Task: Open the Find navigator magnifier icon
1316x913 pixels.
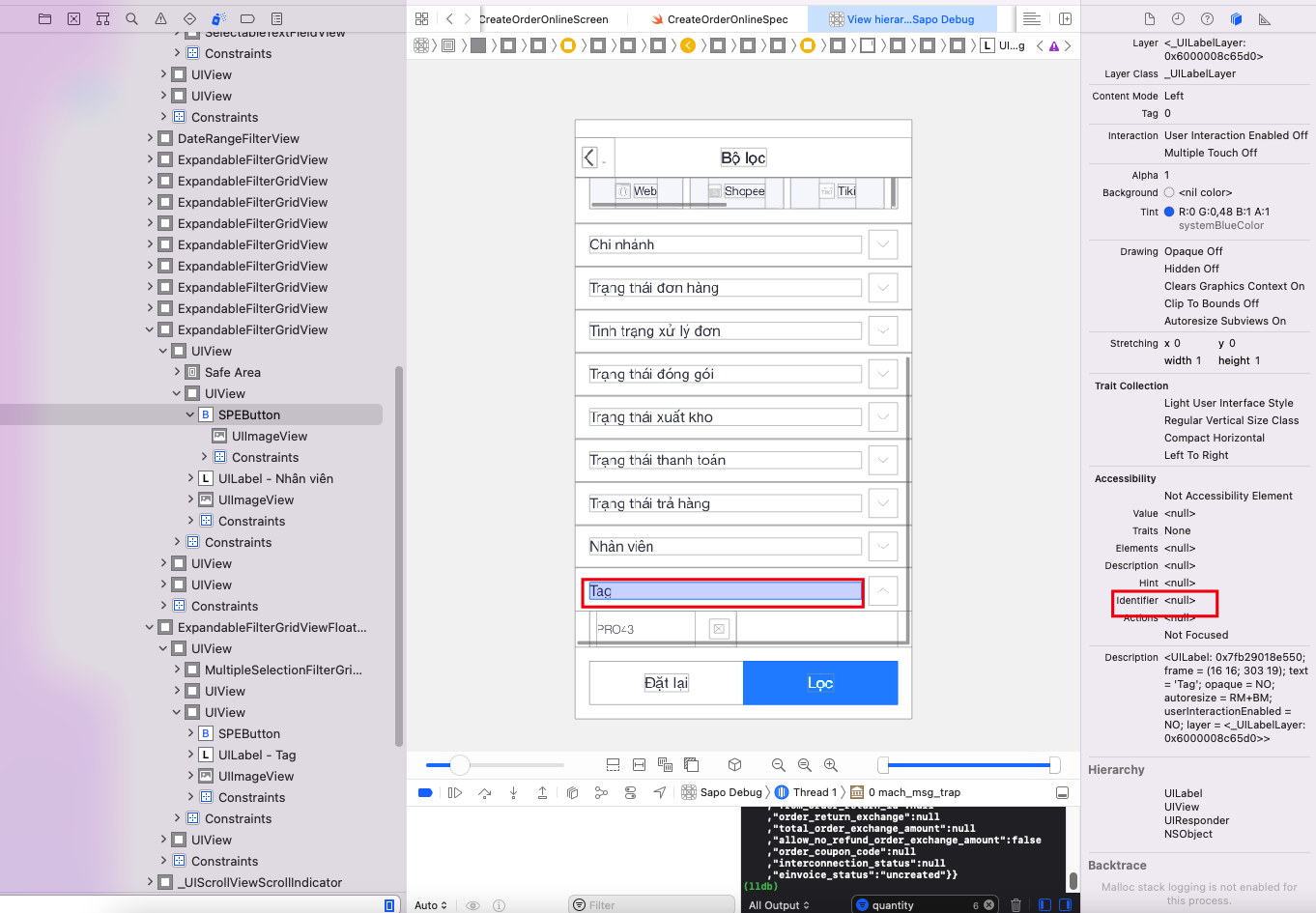Action: [132, 18]
